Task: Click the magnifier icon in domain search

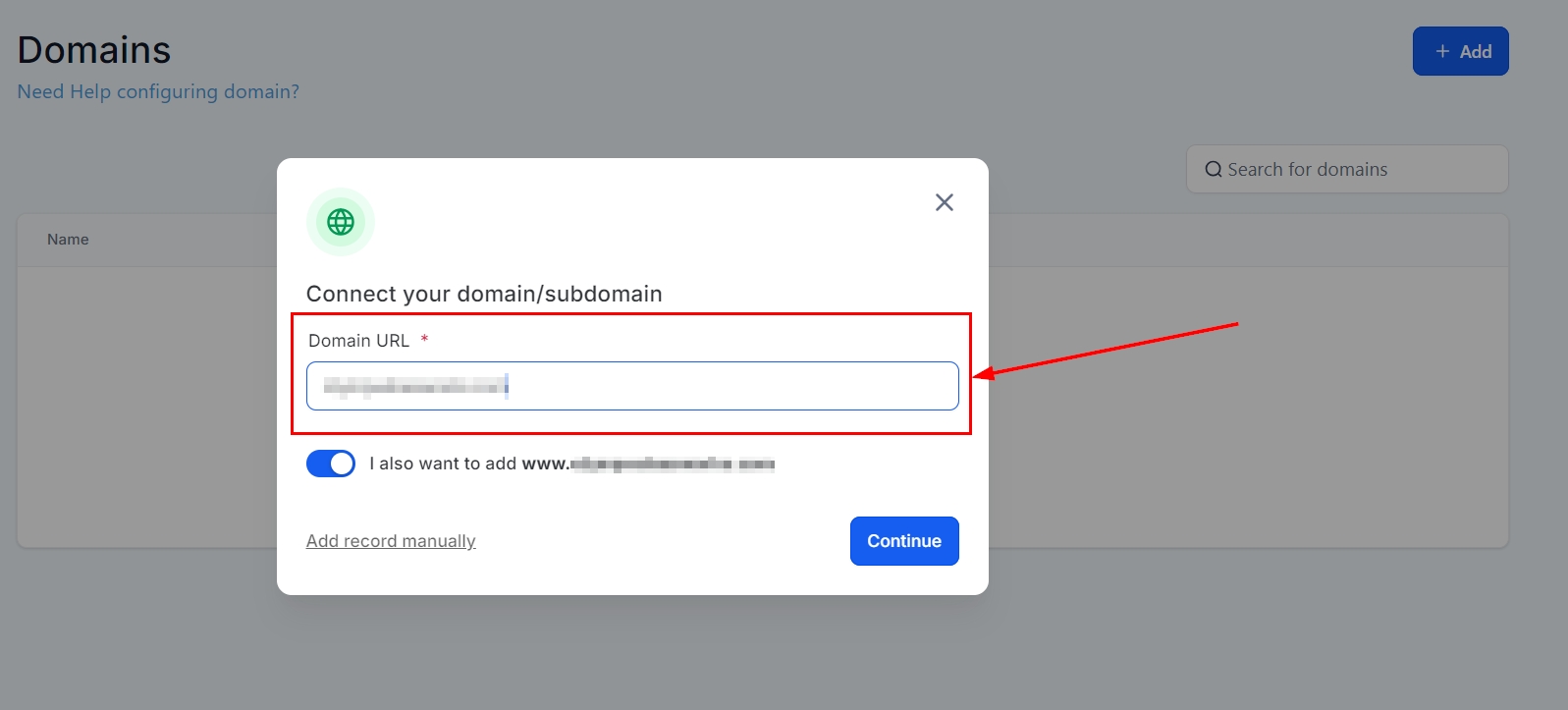Action: 1214,170
